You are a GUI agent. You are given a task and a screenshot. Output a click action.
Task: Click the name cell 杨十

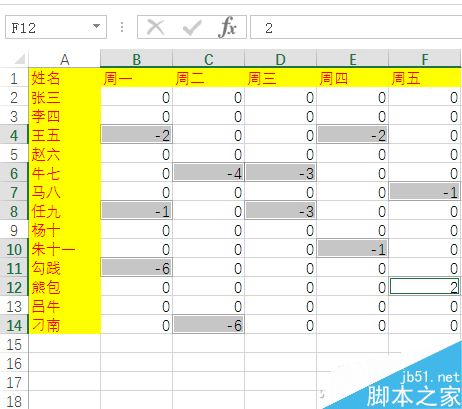[x=64, y=230]
